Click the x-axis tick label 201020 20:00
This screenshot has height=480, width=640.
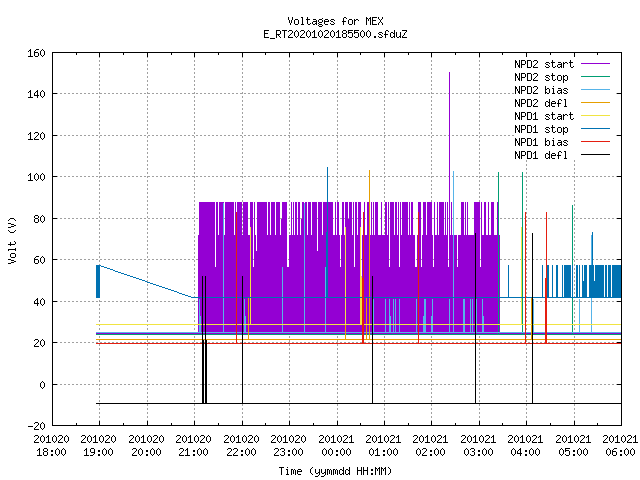(146, 446)
